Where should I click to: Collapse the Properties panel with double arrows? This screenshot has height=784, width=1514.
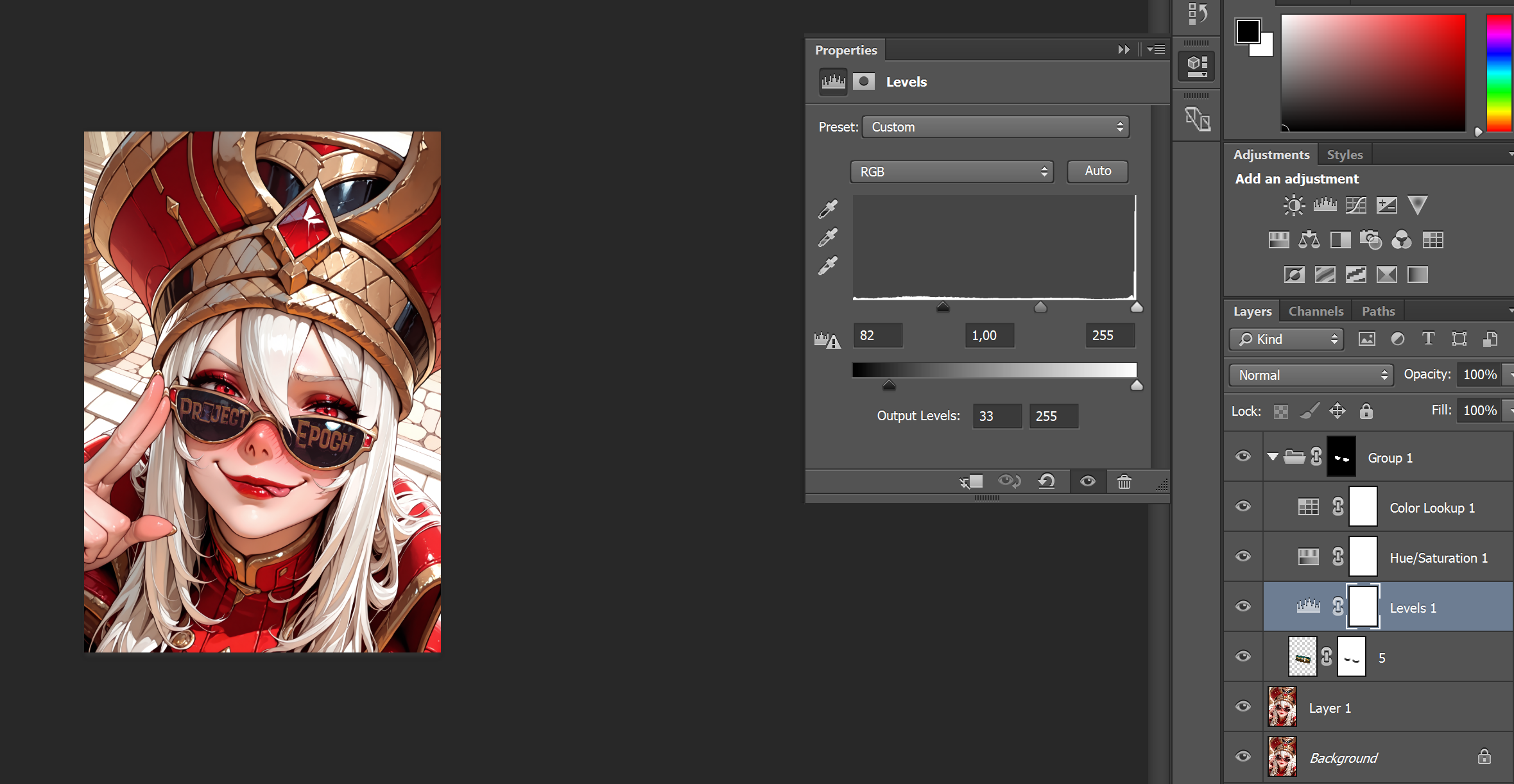point(1124,49)
